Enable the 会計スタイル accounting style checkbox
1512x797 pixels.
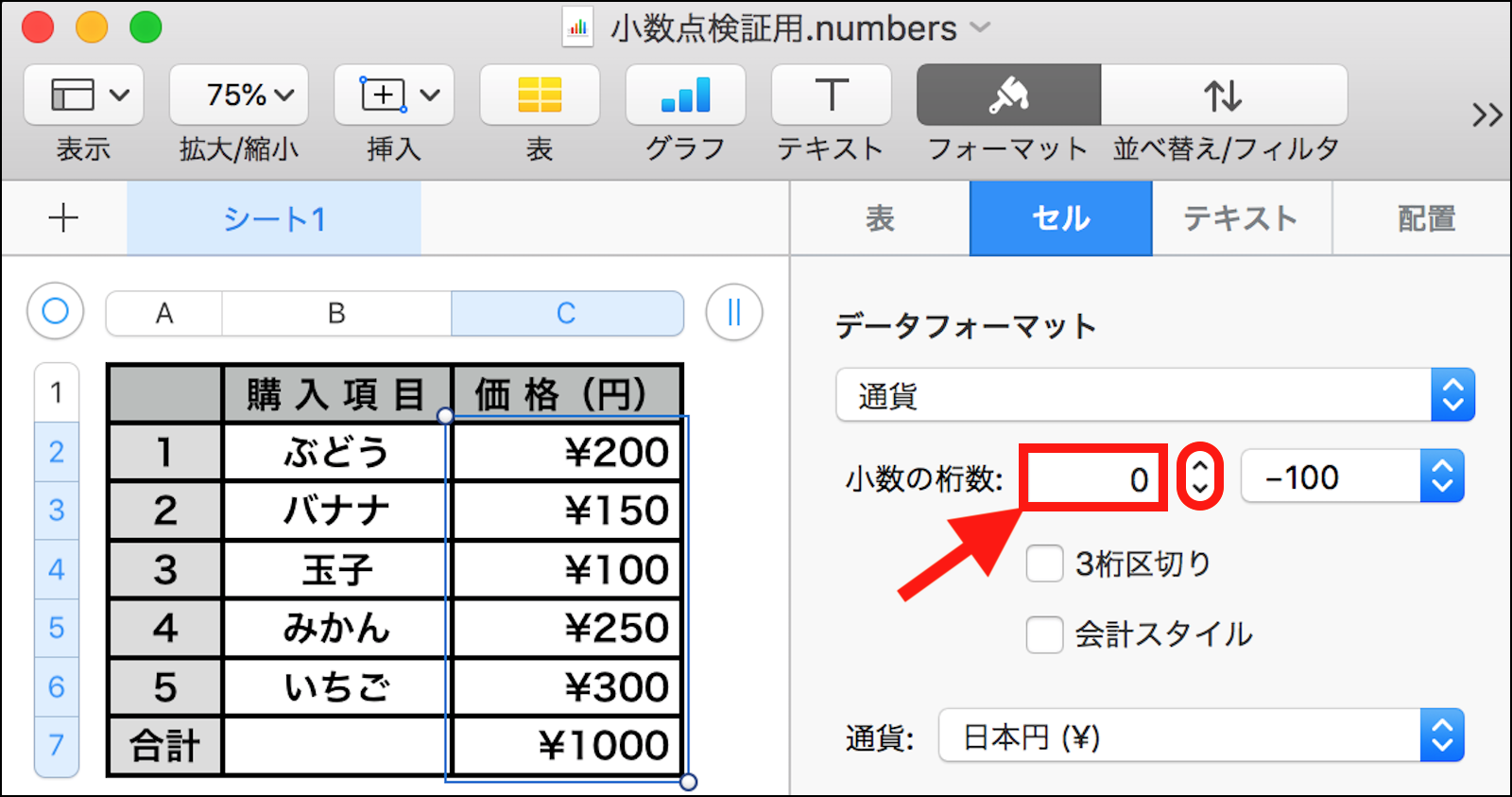click(1044, 634)
